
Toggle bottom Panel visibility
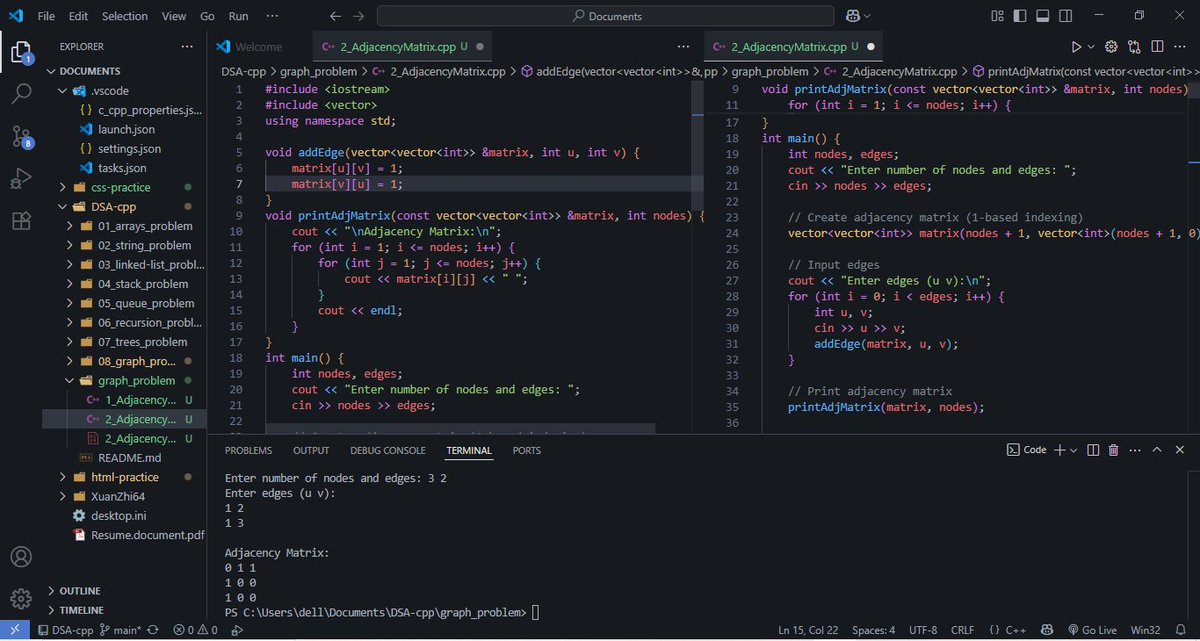coord(1041,16)
